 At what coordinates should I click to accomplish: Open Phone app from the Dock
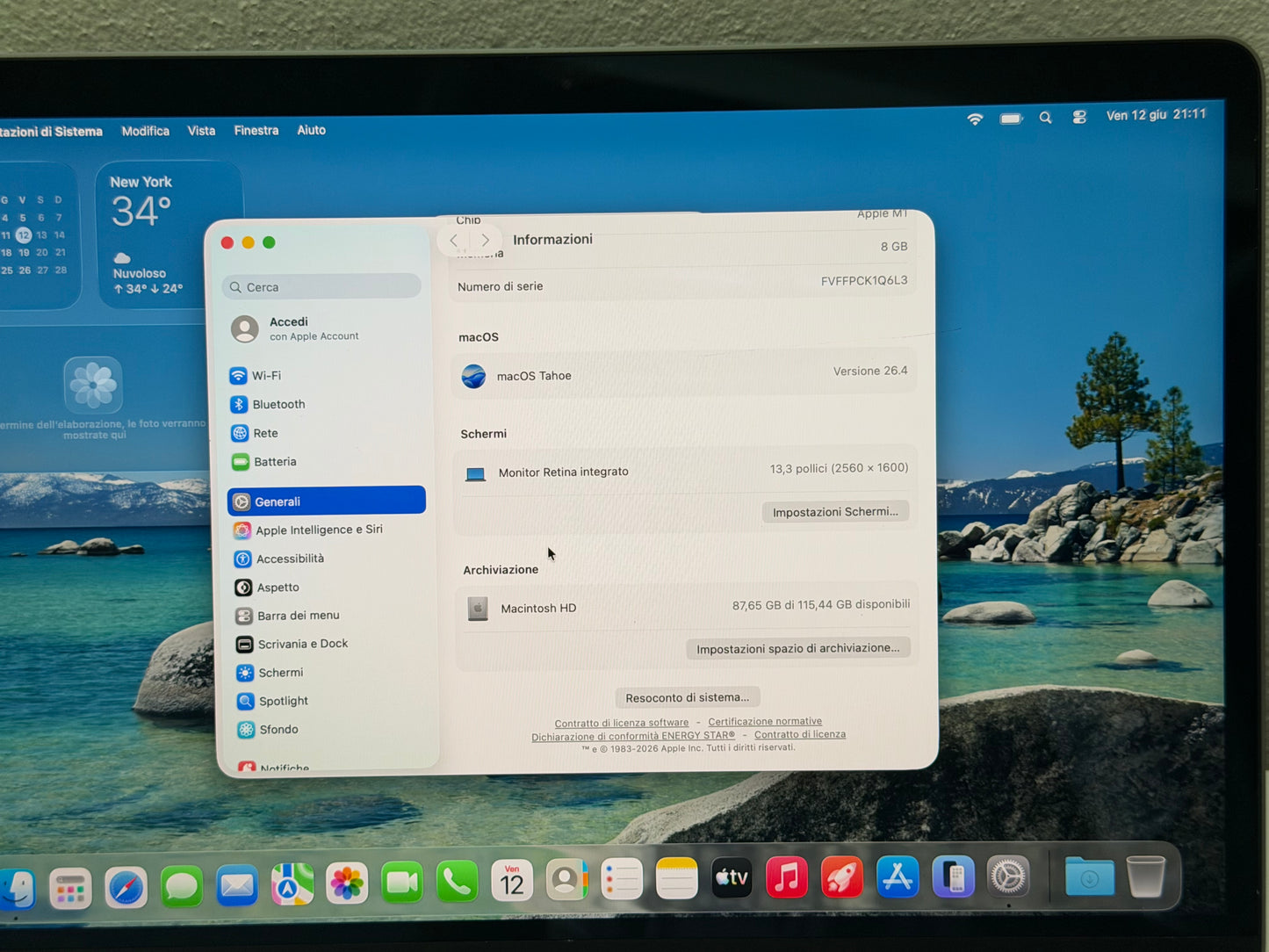(x=458, y=882)
